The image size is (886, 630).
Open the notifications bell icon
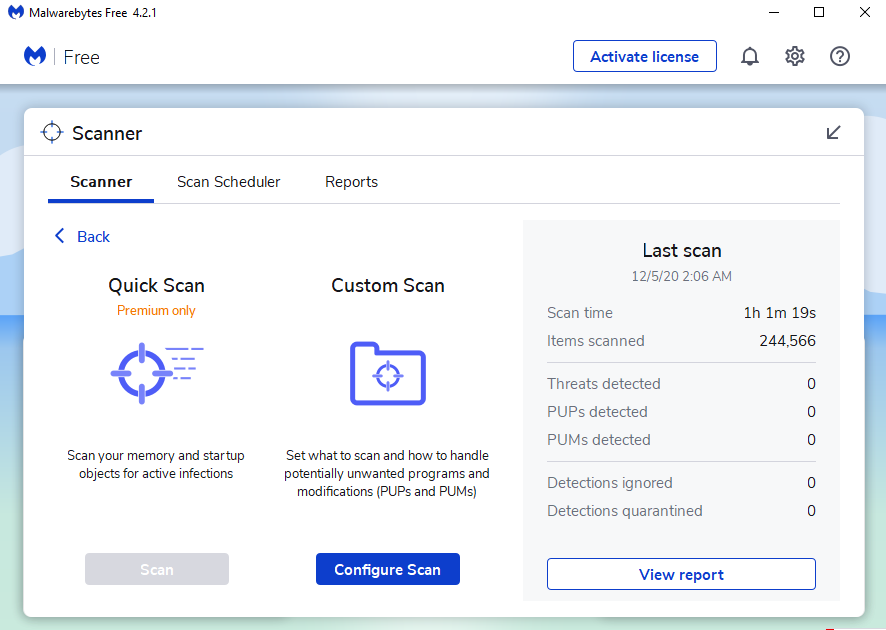[750, 57]
